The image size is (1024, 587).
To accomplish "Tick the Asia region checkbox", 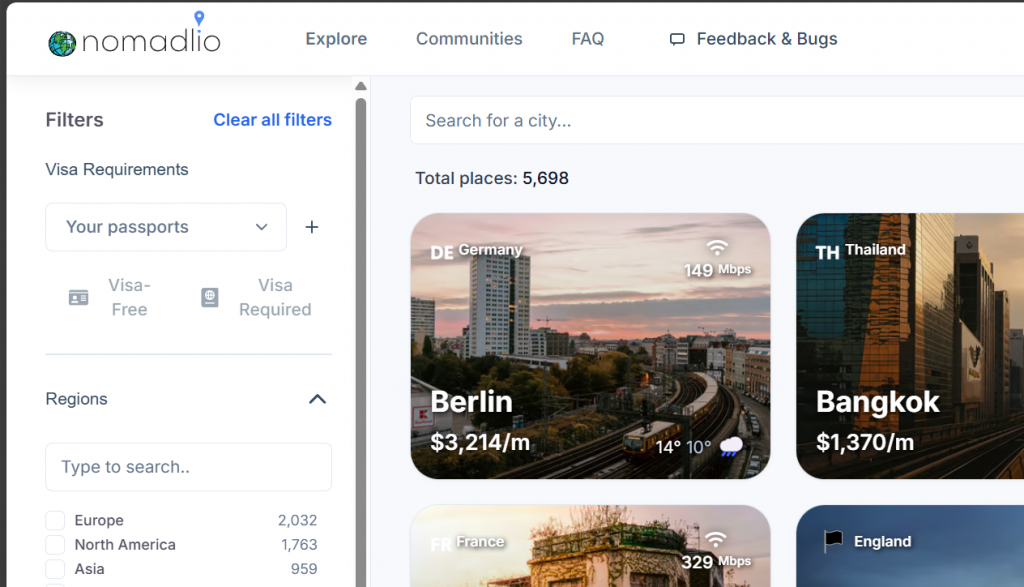I will point(56,569).
